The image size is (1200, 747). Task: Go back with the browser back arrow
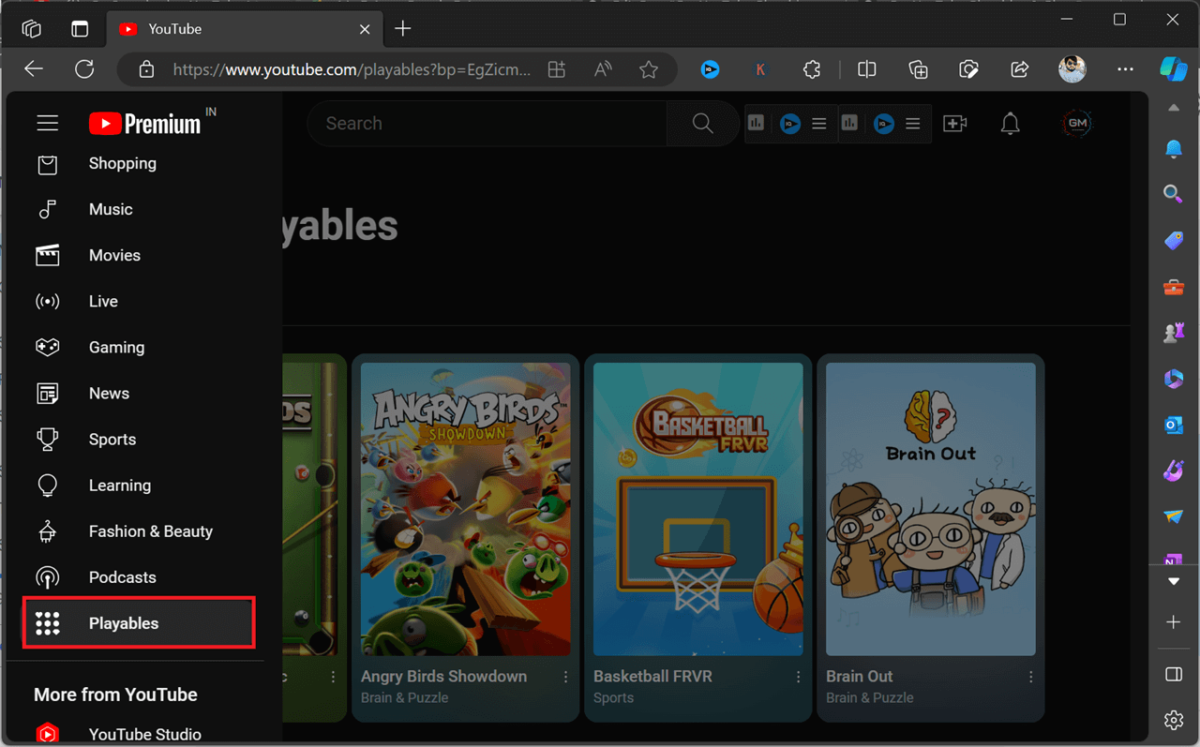coord(34,69)
